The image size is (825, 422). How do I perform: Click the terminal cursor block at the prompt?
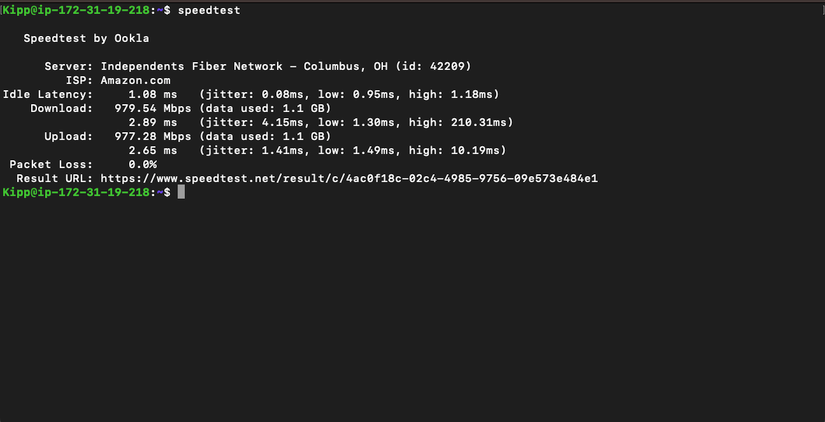181,192
